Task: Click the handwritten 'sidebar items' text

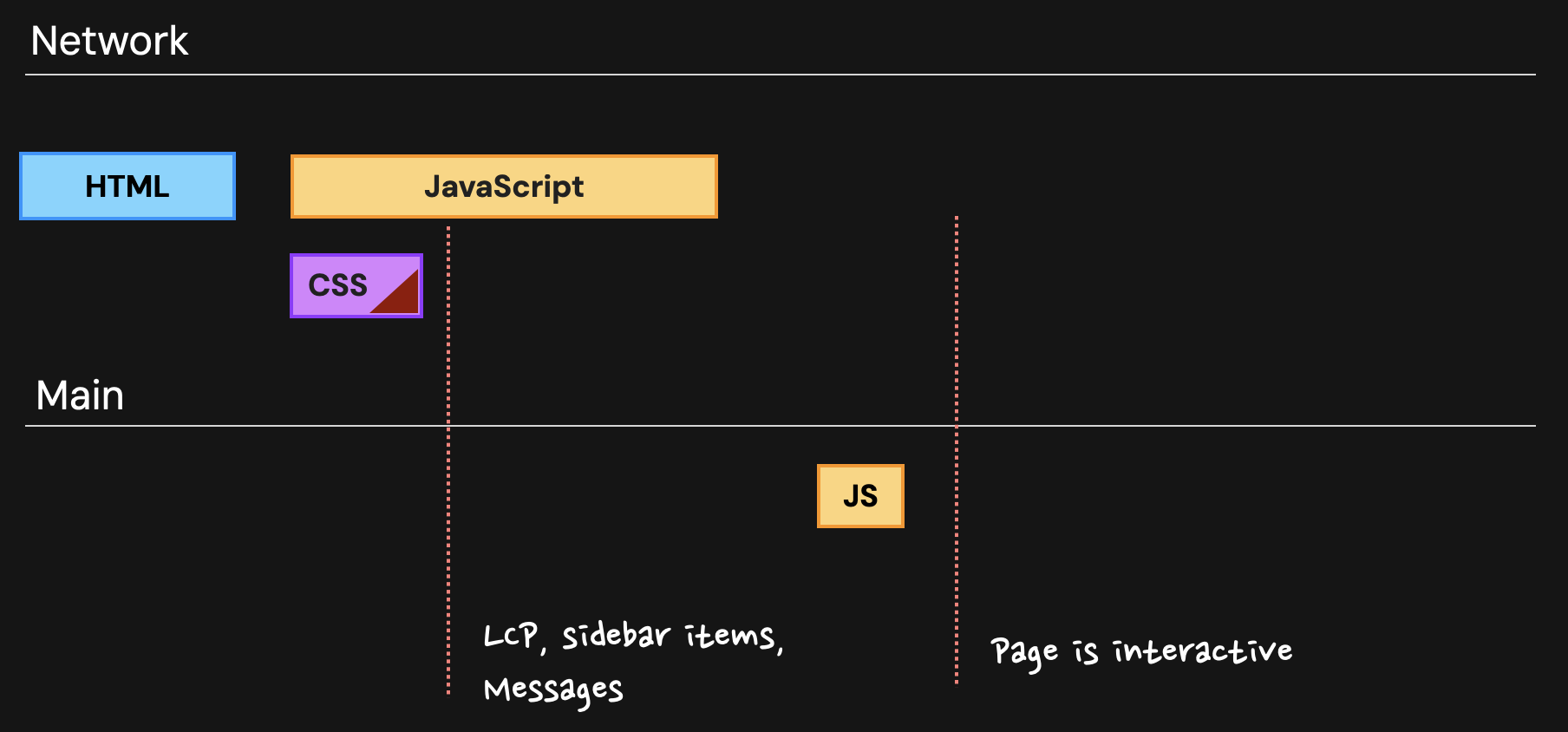Action: [x=668, y=636]
